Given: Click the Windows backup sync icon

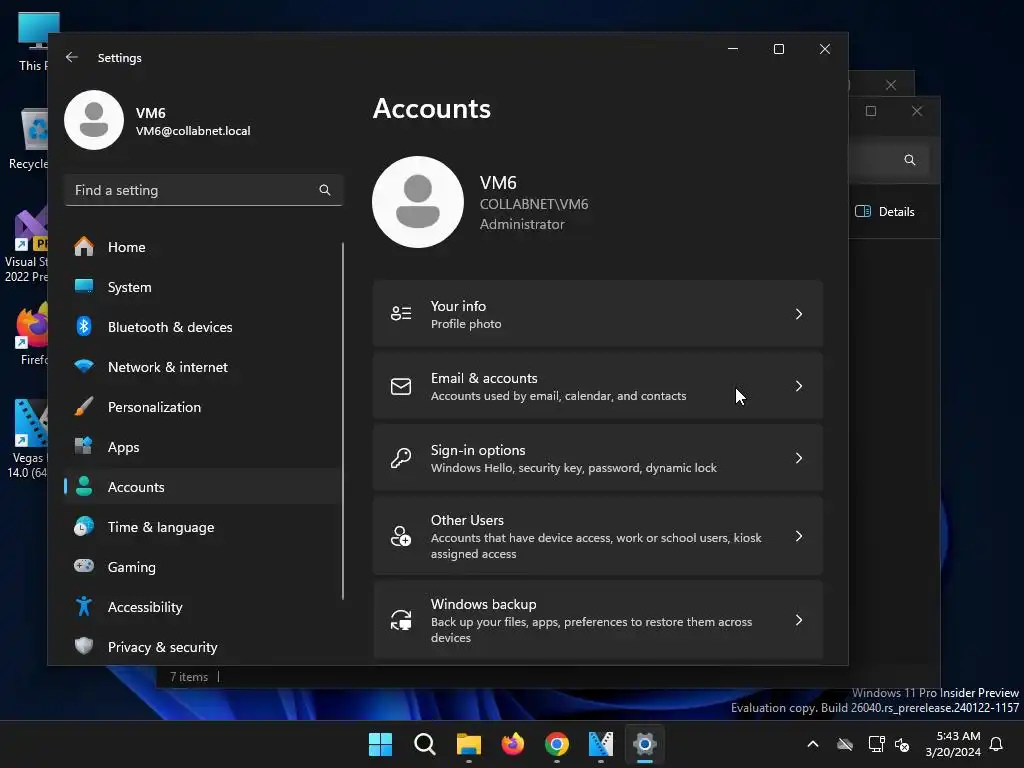Looking at the screenshot, I should coord(401,620).
